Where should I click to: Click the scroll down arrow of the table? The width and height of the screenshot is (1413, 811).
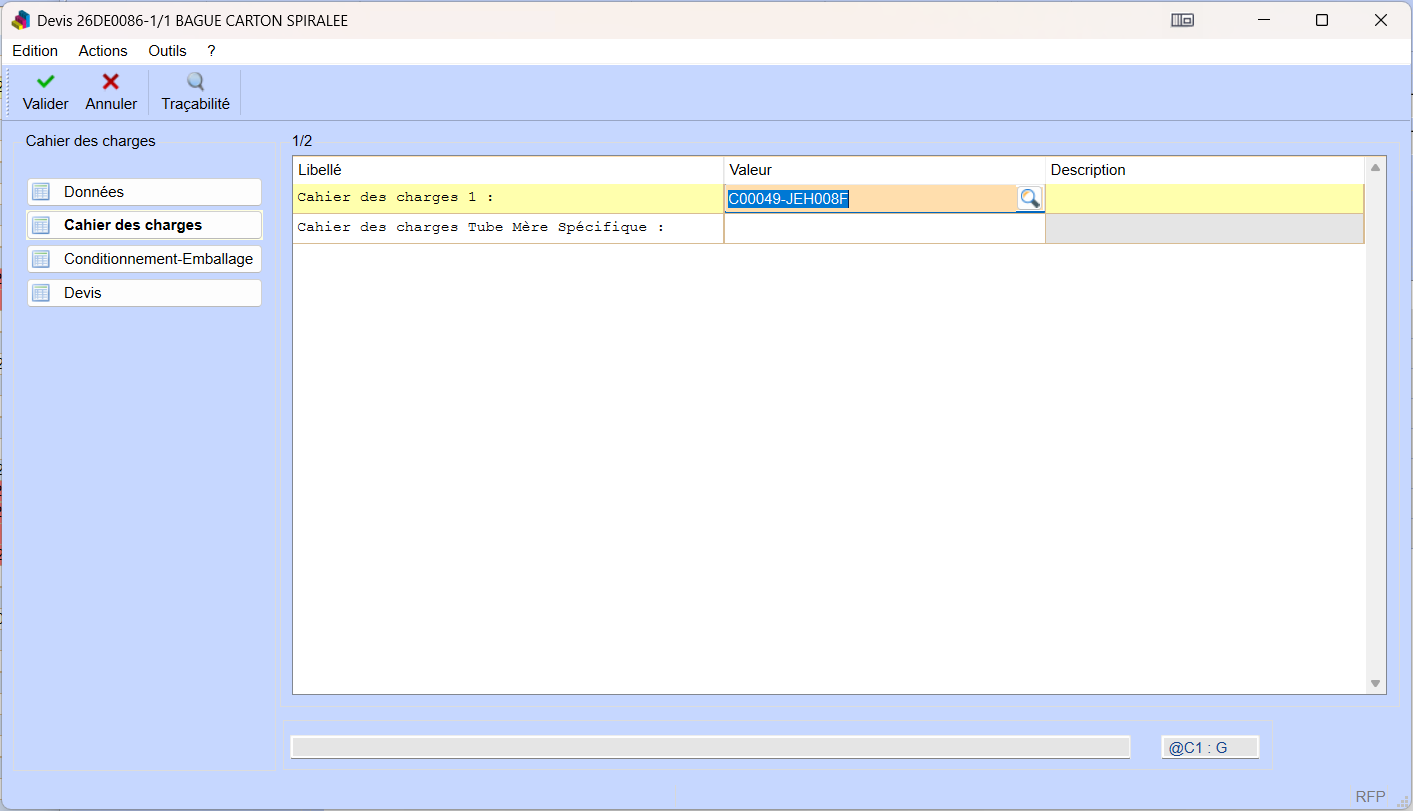point(1375,683)
